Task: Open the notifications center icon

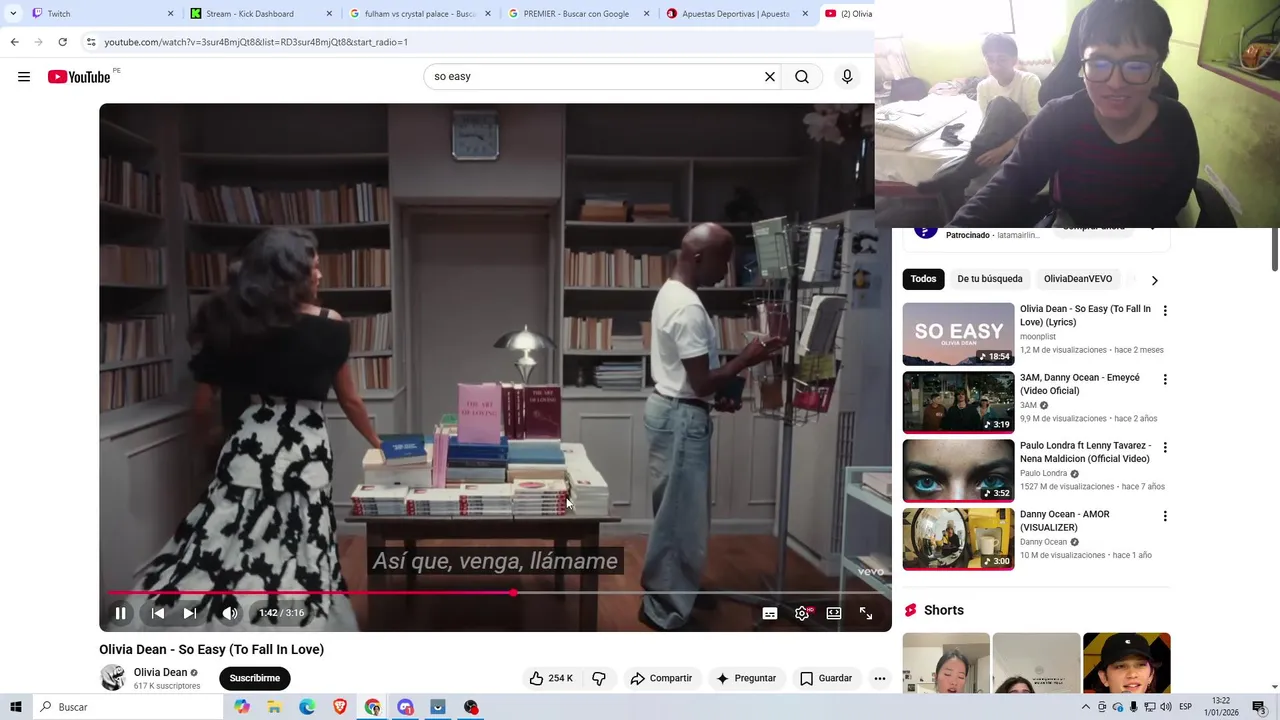Action: point(1259,707)
